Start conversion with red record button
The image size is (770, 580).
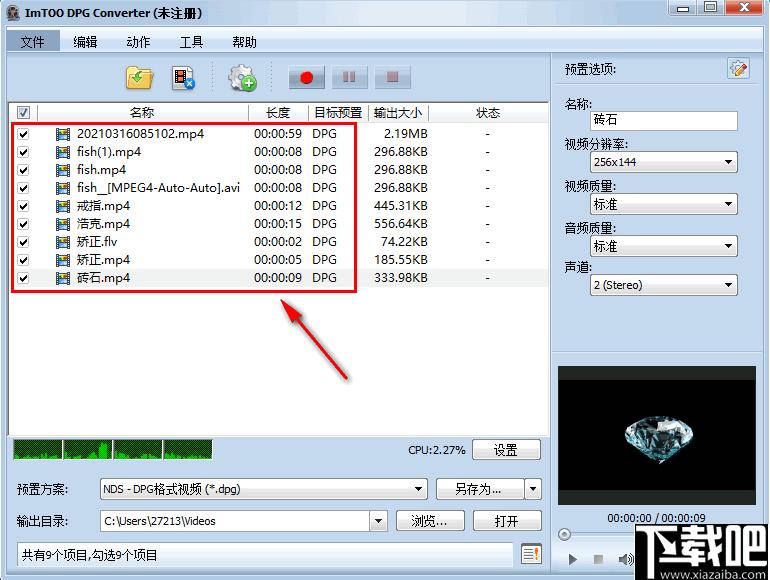tap(306, 78)
